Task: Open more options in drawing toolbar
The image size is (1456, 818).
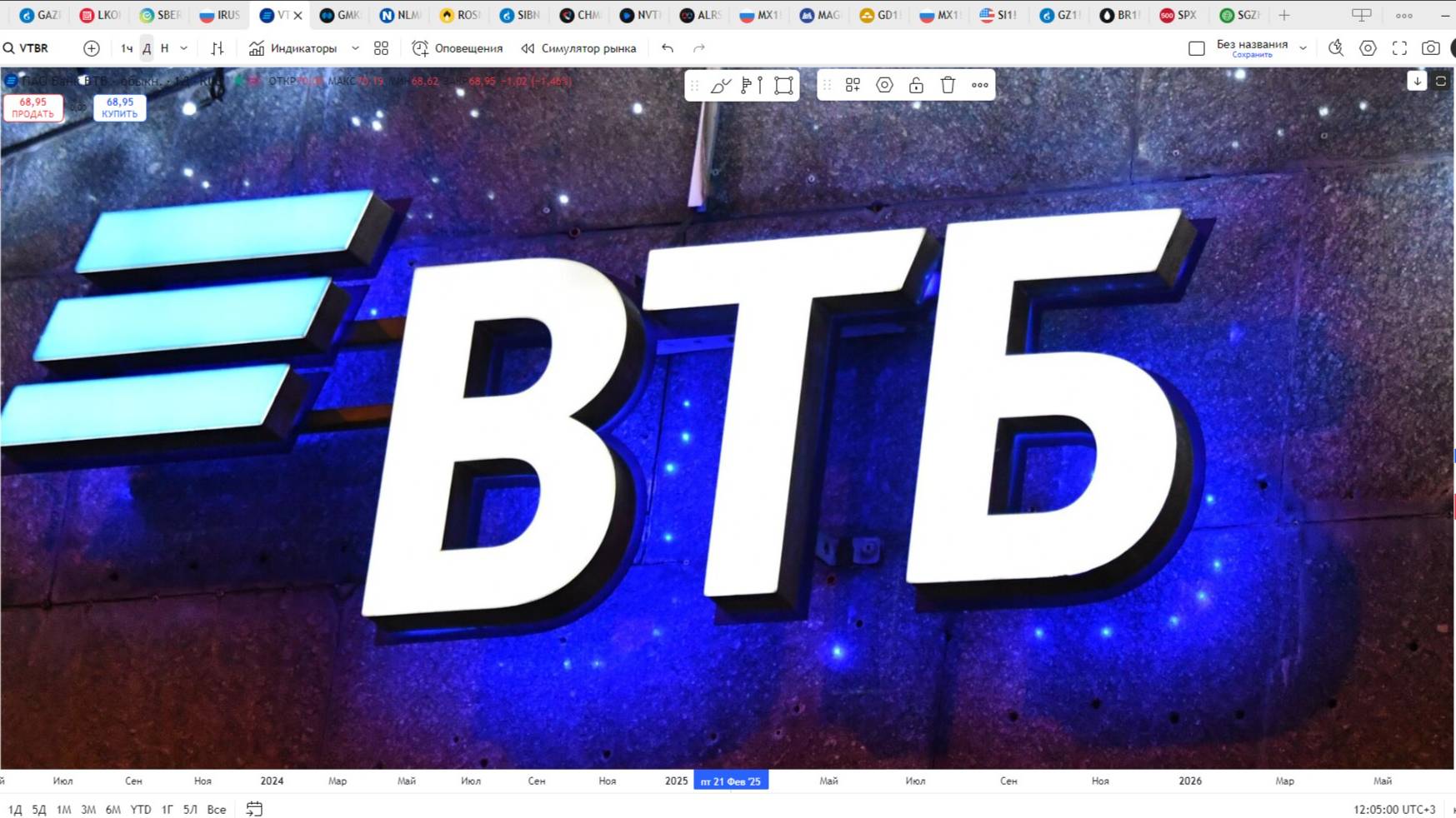Action: [980, 85]
